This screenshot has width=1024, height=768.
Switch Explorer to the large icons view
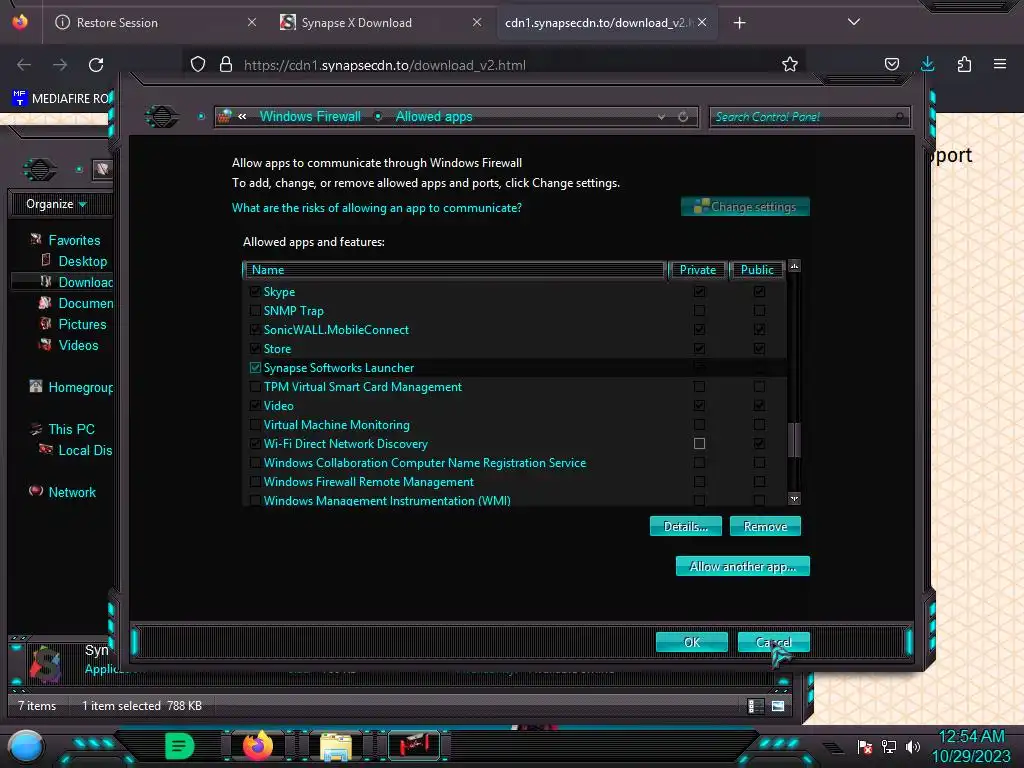(x=778, y=706)
